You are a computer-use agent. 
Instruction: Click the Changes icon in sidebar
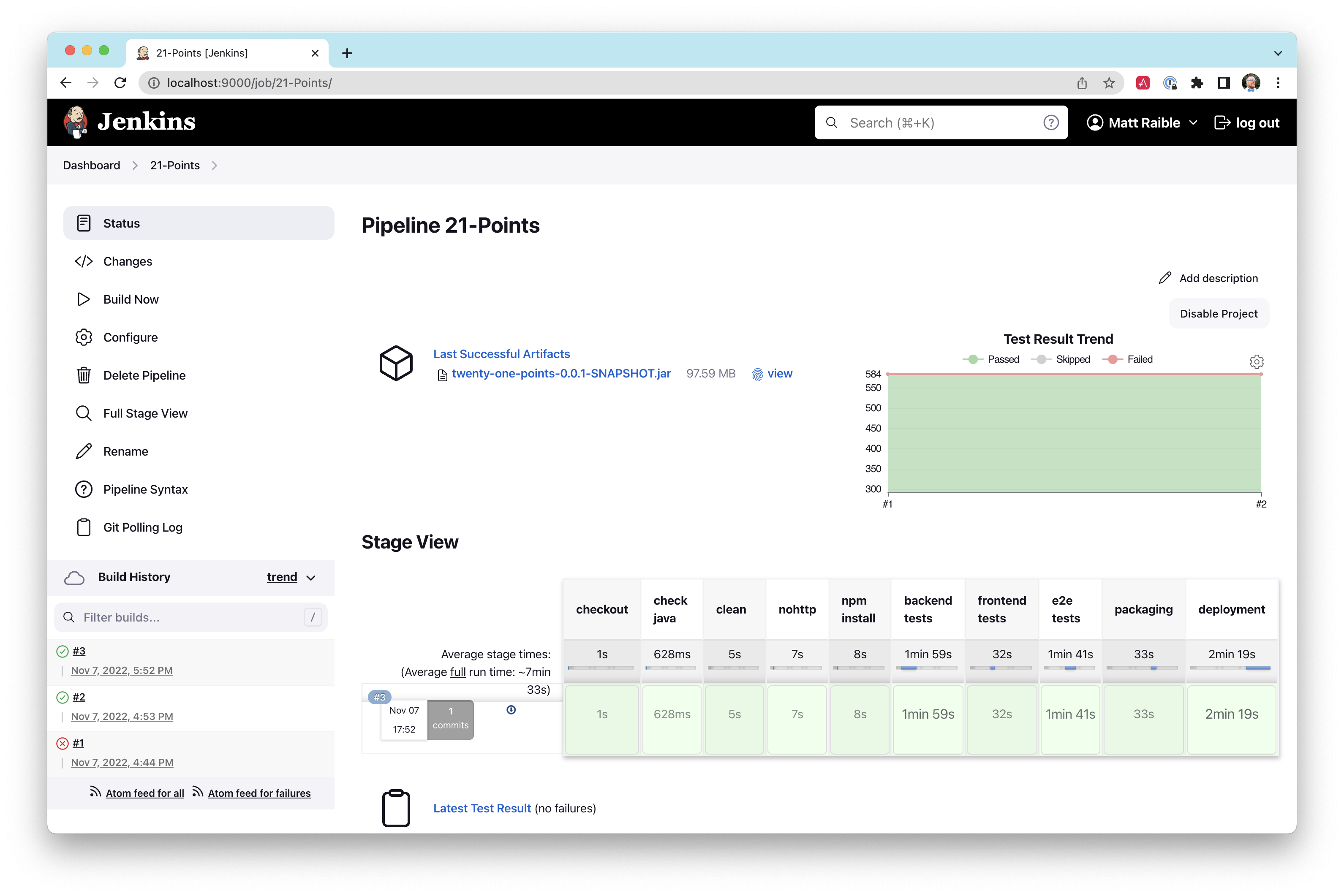click(x=84, y=261)
